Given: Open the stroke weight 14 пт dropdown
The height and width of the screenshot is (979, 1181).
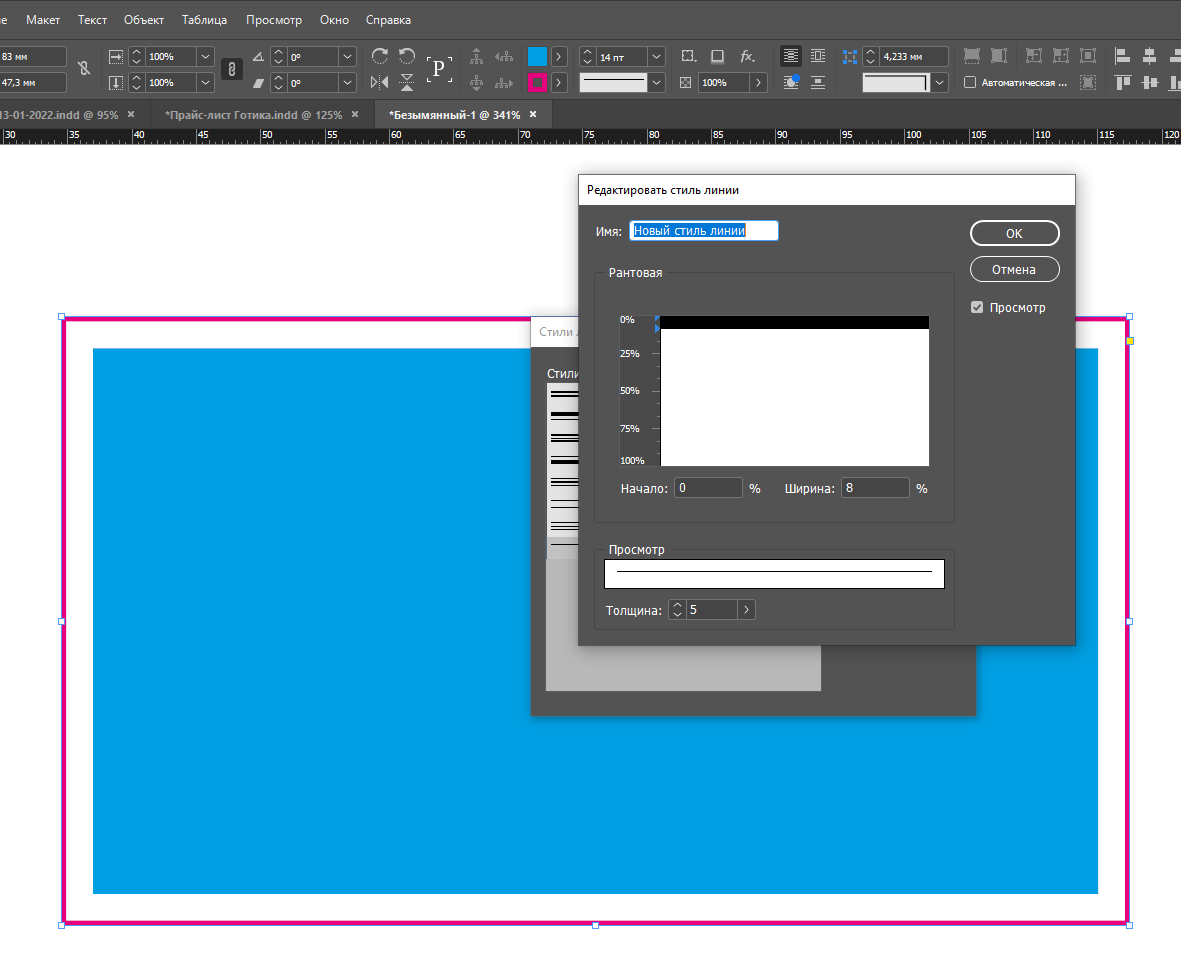Looking at the screenshot, I should [x=656, y=57].
